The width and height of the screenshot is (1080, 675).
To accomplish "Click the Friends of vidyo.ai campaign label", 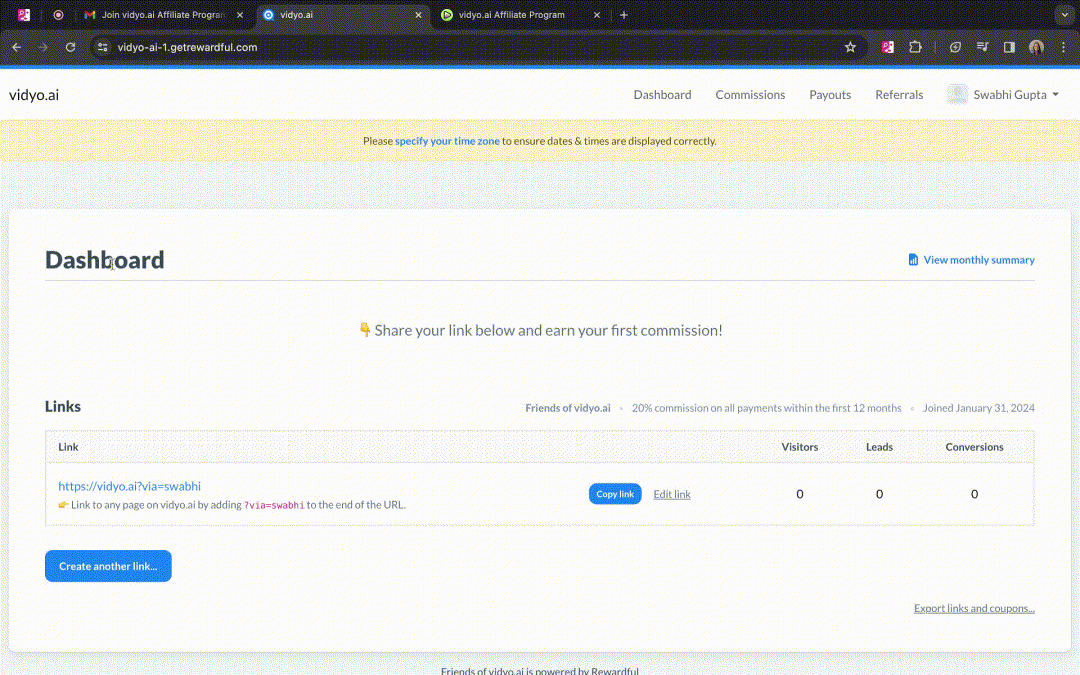I will [x=568, y=408].
